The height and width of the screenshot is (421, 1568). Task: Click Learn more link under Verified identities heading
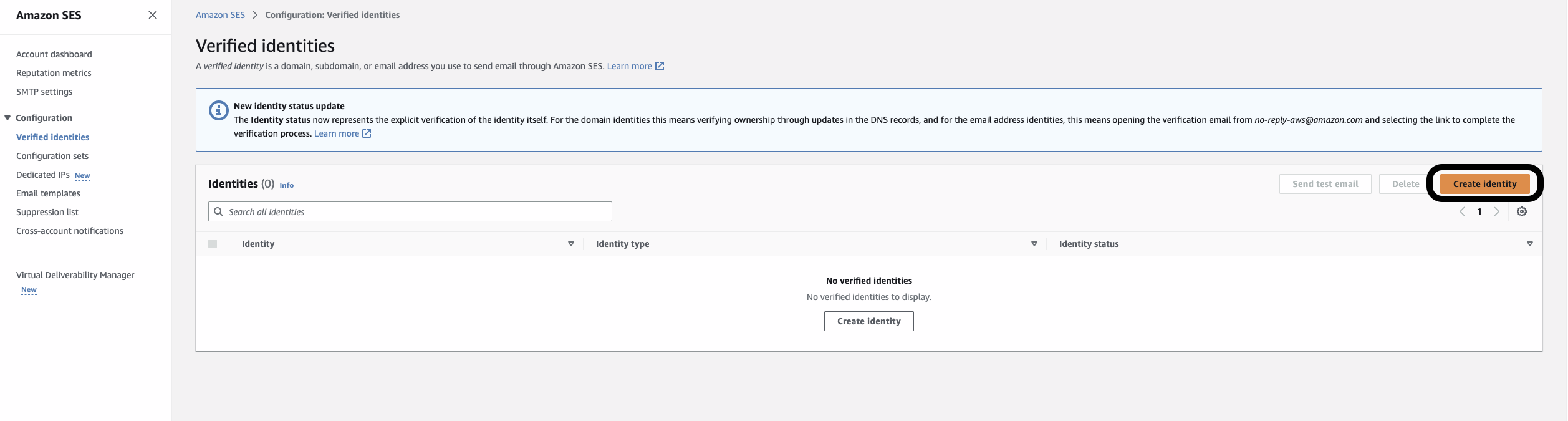pyautogui.click(x=629, y=66)
